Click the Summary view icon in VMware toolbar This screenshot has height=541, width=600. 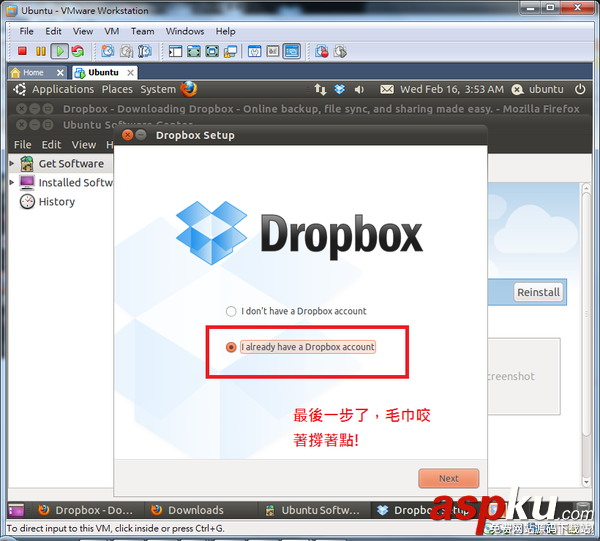[x=254, y=51]
